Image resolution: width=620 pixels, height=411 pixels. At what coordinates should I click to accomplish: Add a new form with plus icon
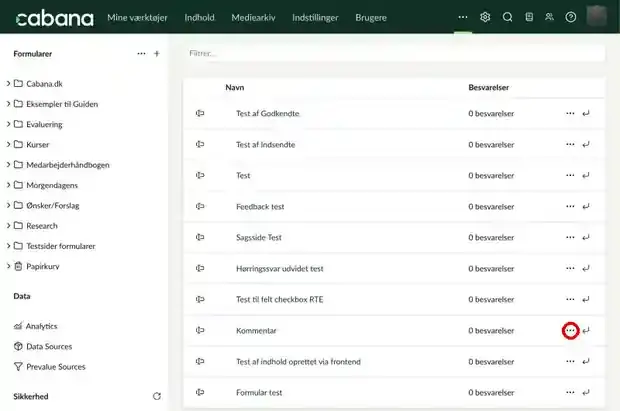[x=157, y=53]
